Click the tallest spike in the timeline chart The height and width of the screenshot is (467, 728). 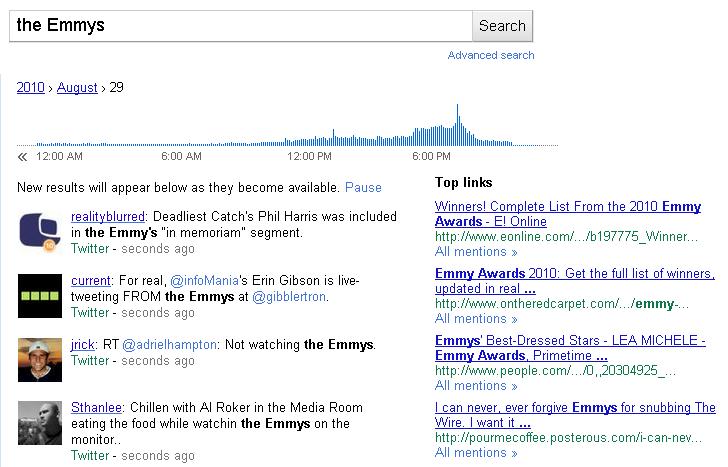pos(457,125)
